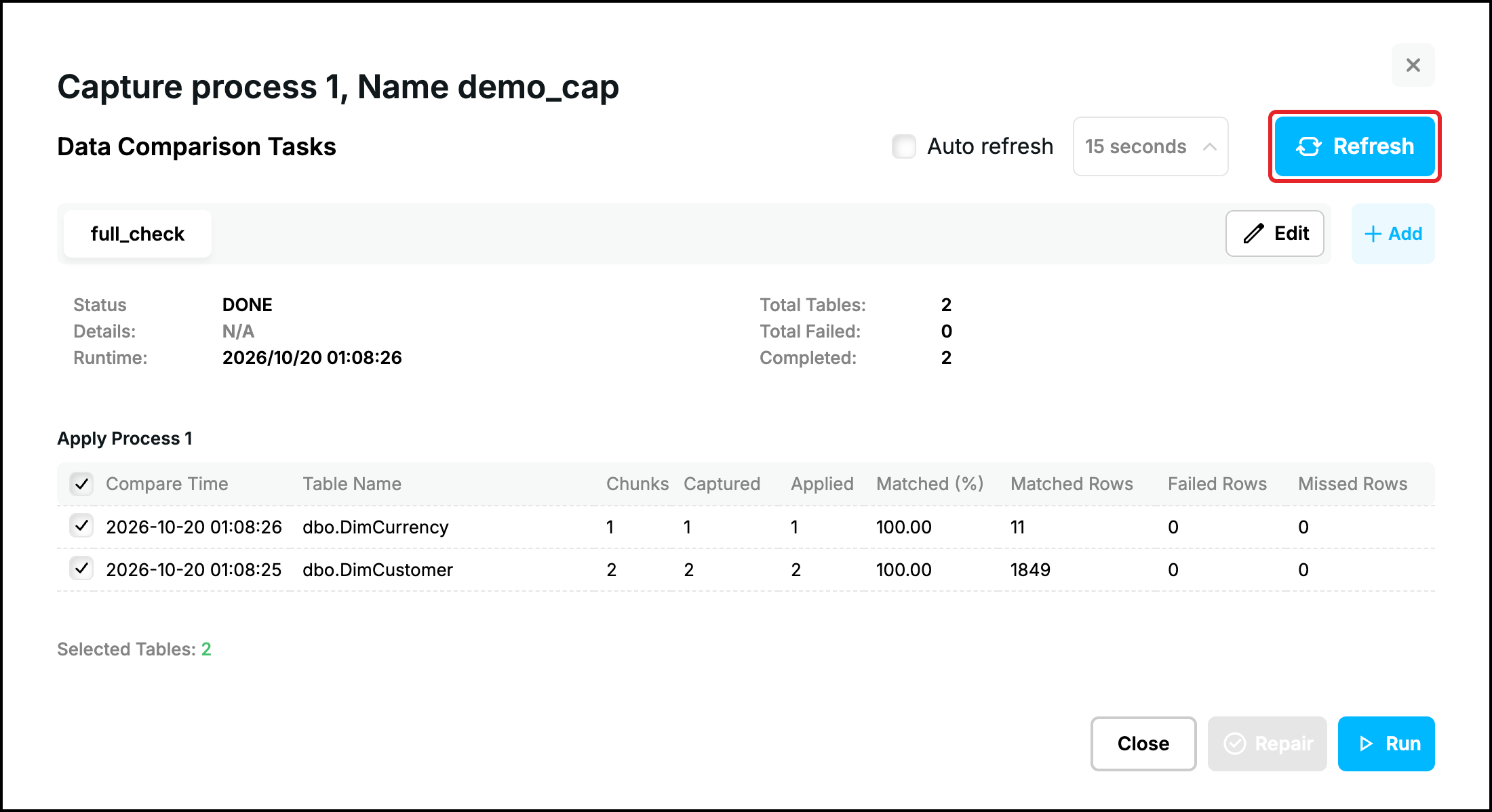Screen dimensions: 1492x812
Task: Click matched rows value 11
Action: tap(1018, 527)
